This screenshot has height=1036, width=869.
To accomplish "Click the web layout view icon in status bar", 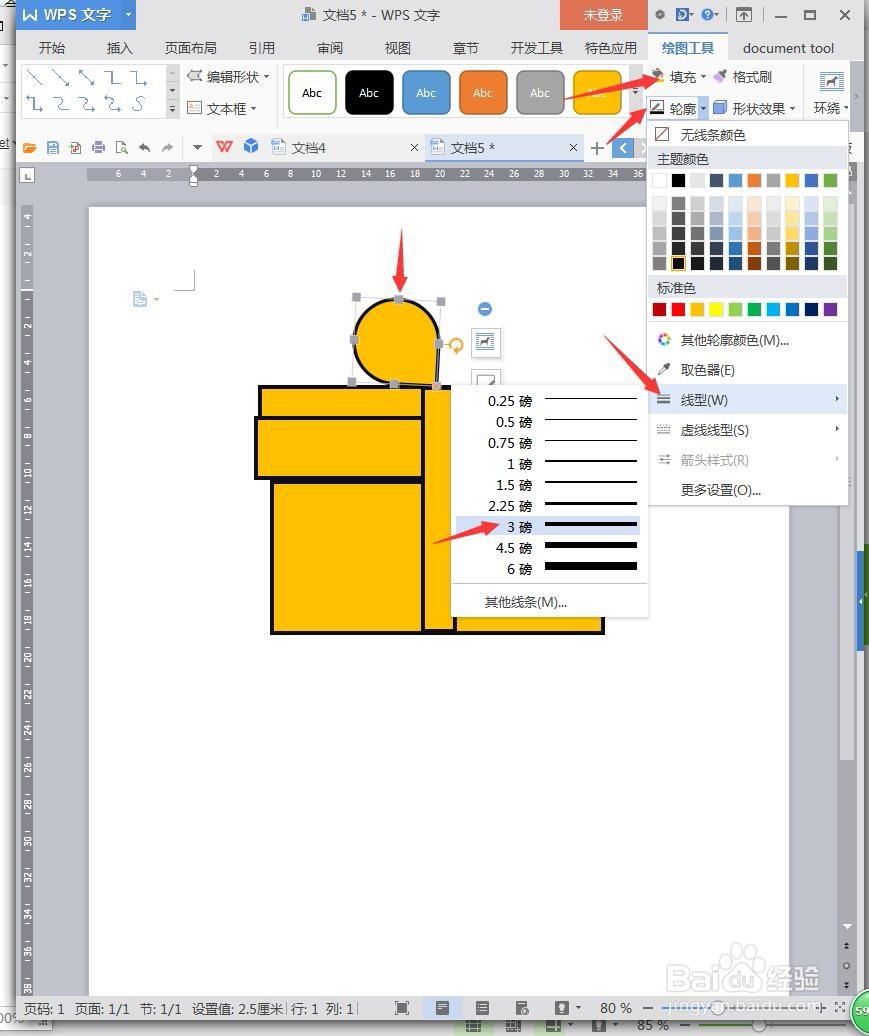I will (x=522, y=1008).
